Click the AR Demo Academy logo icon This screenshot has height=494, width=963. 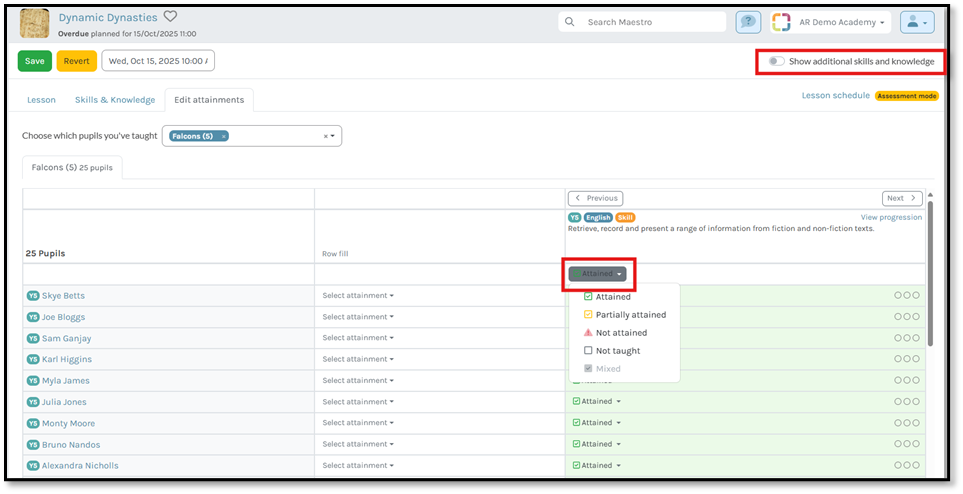click(x=781, y=22)
